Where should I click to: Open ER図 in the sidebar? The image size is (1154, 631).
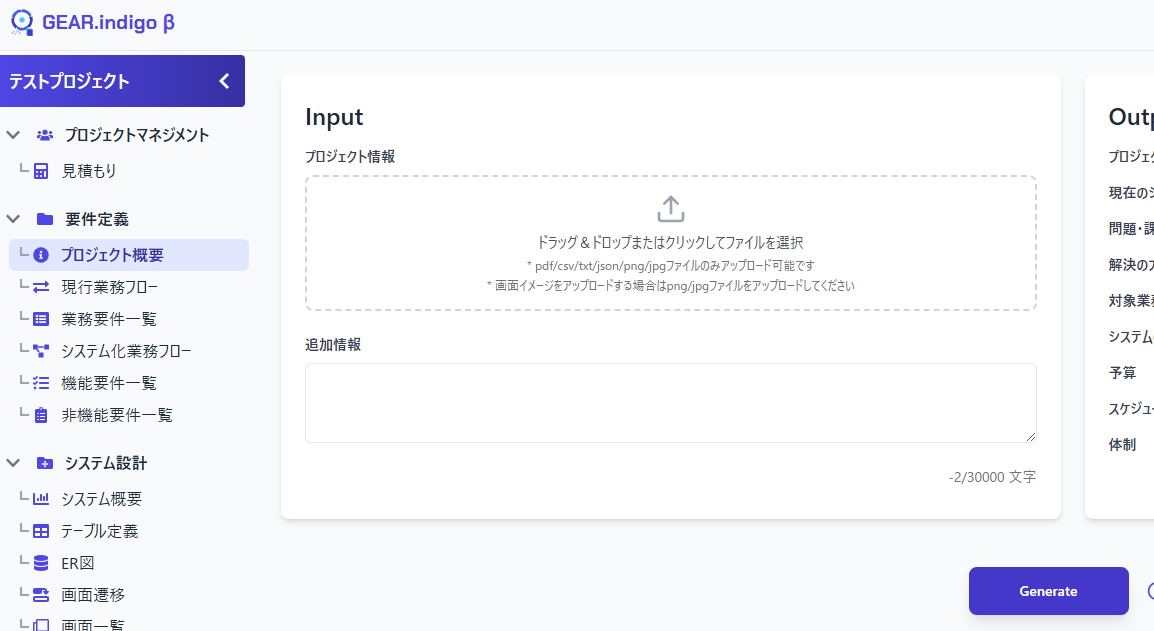point(77,563)
